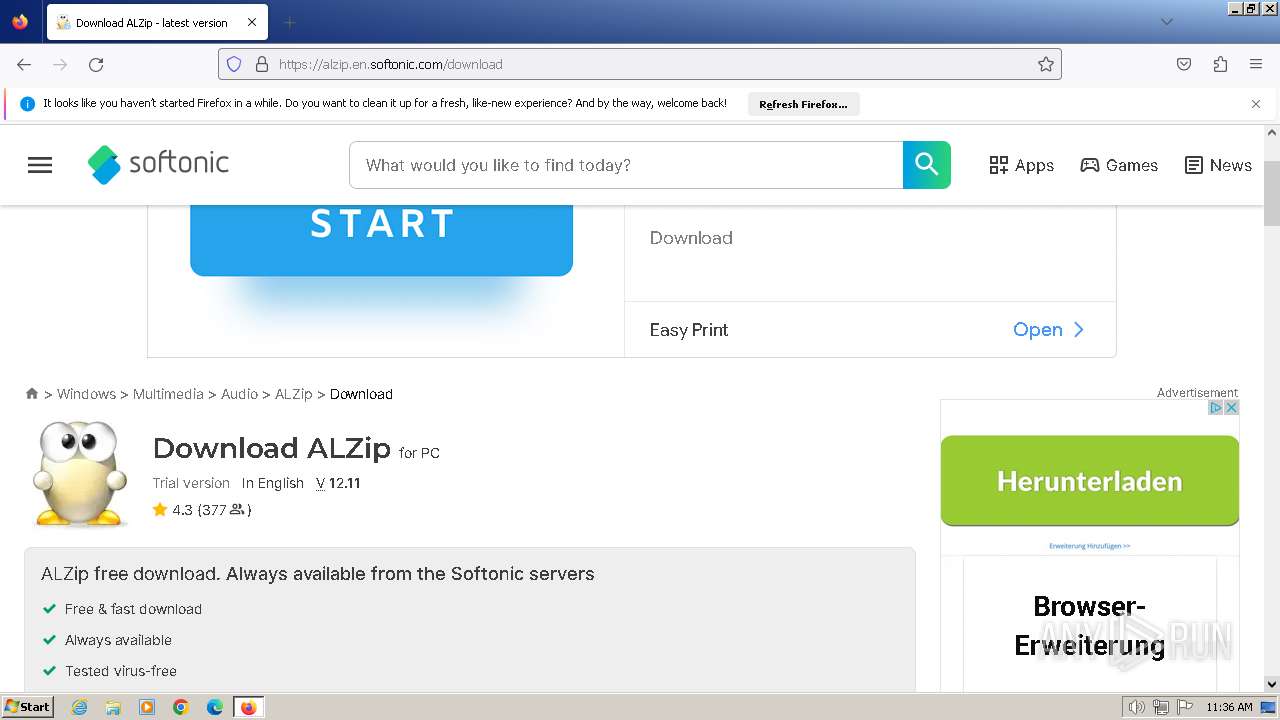Click the 377 votes count

coord(224,510)
